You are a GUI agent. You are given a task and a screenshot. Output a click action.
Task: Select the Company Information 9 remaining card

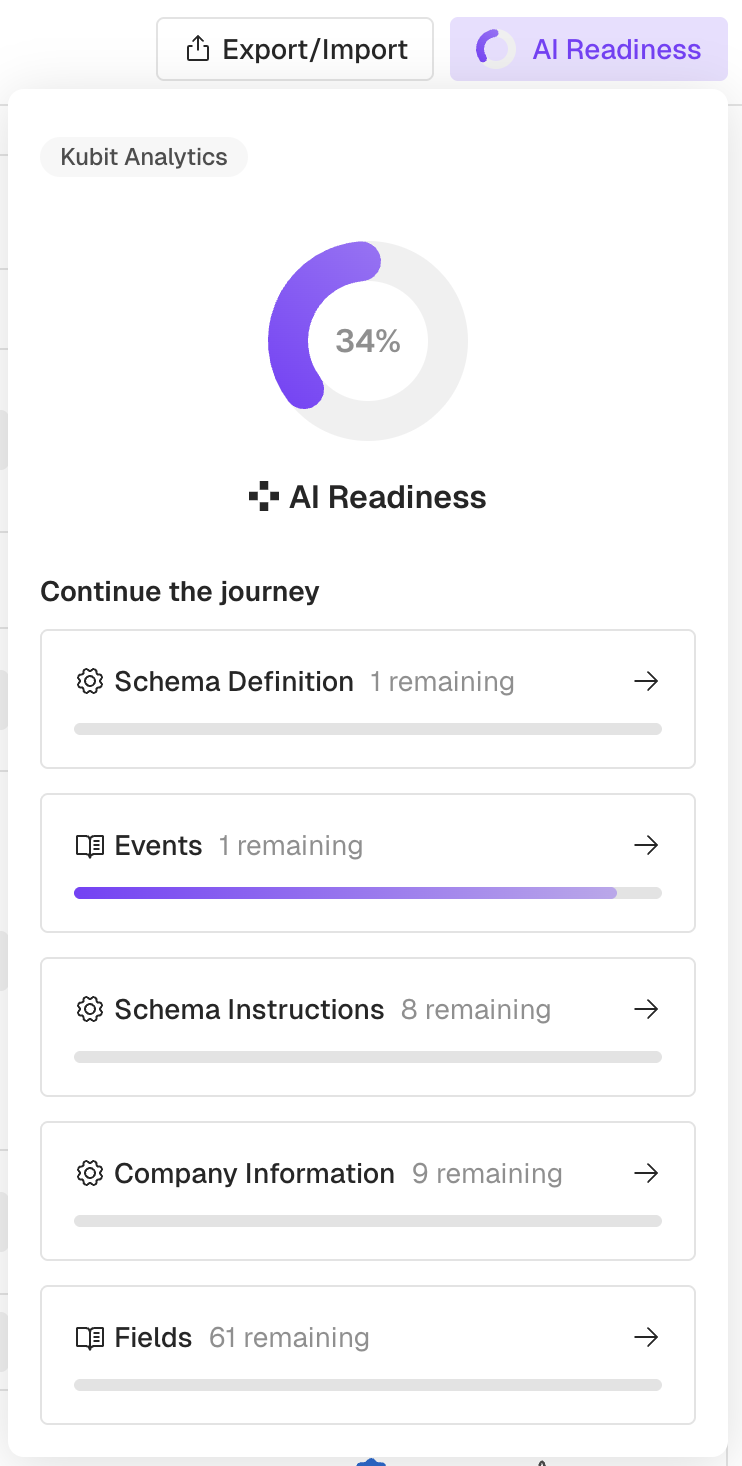coord(368,1191)
